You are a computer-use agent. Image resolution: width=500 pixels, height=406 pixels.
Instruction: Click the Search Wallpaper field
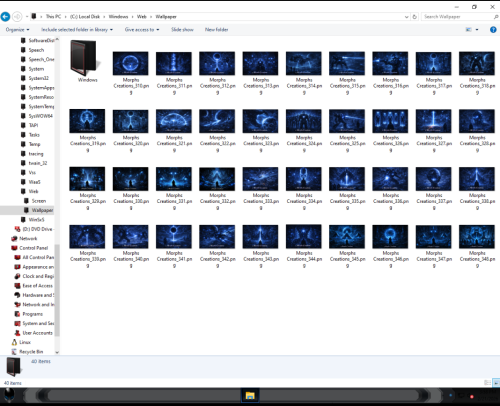tap(457, 17)
